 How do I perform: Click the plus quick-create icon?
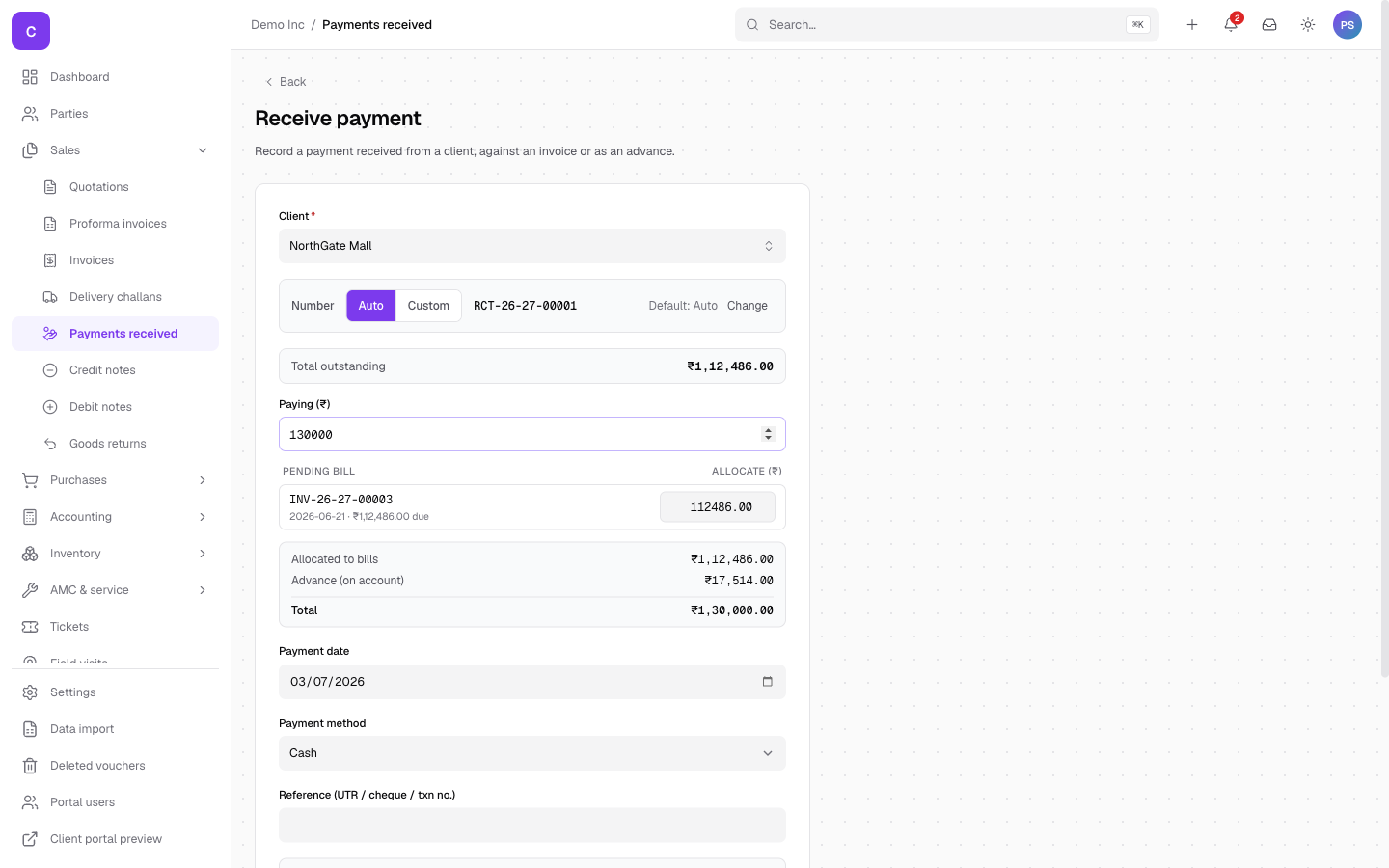pyautogui.click(x=1192, y=25)
